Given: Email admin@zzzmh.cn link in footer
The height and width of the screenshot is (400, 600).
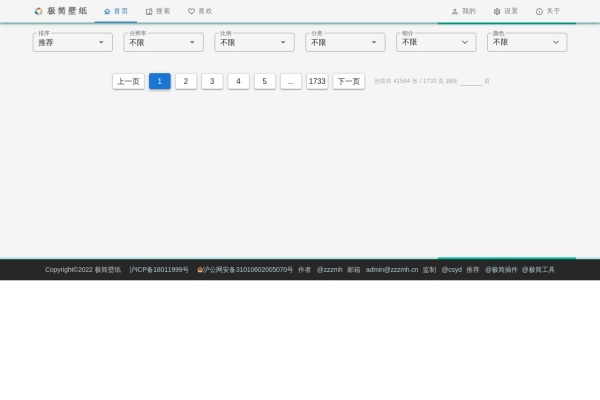Looking at the screenshot, I should 391,270.
